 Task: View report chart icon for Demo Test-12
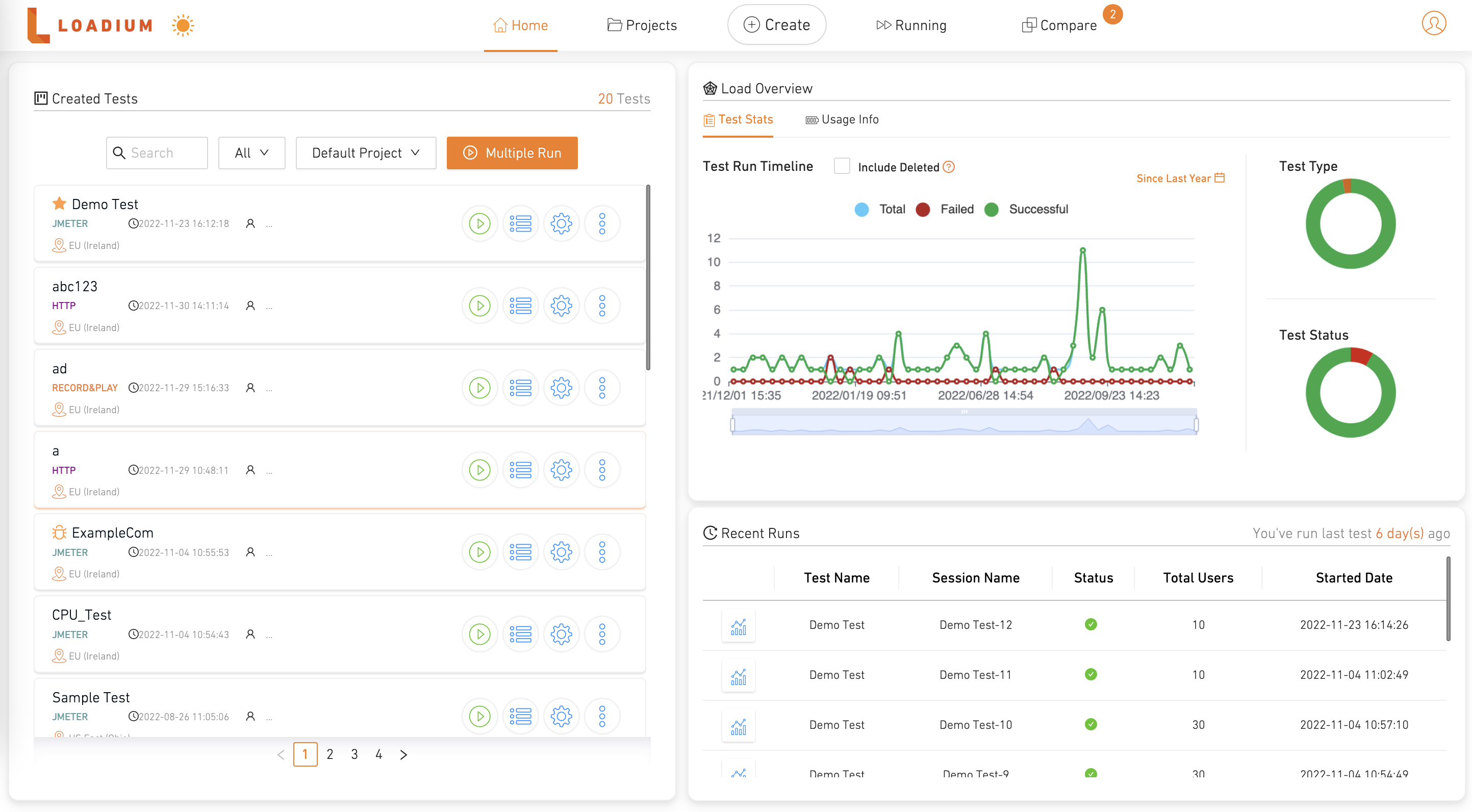[738, 626]
